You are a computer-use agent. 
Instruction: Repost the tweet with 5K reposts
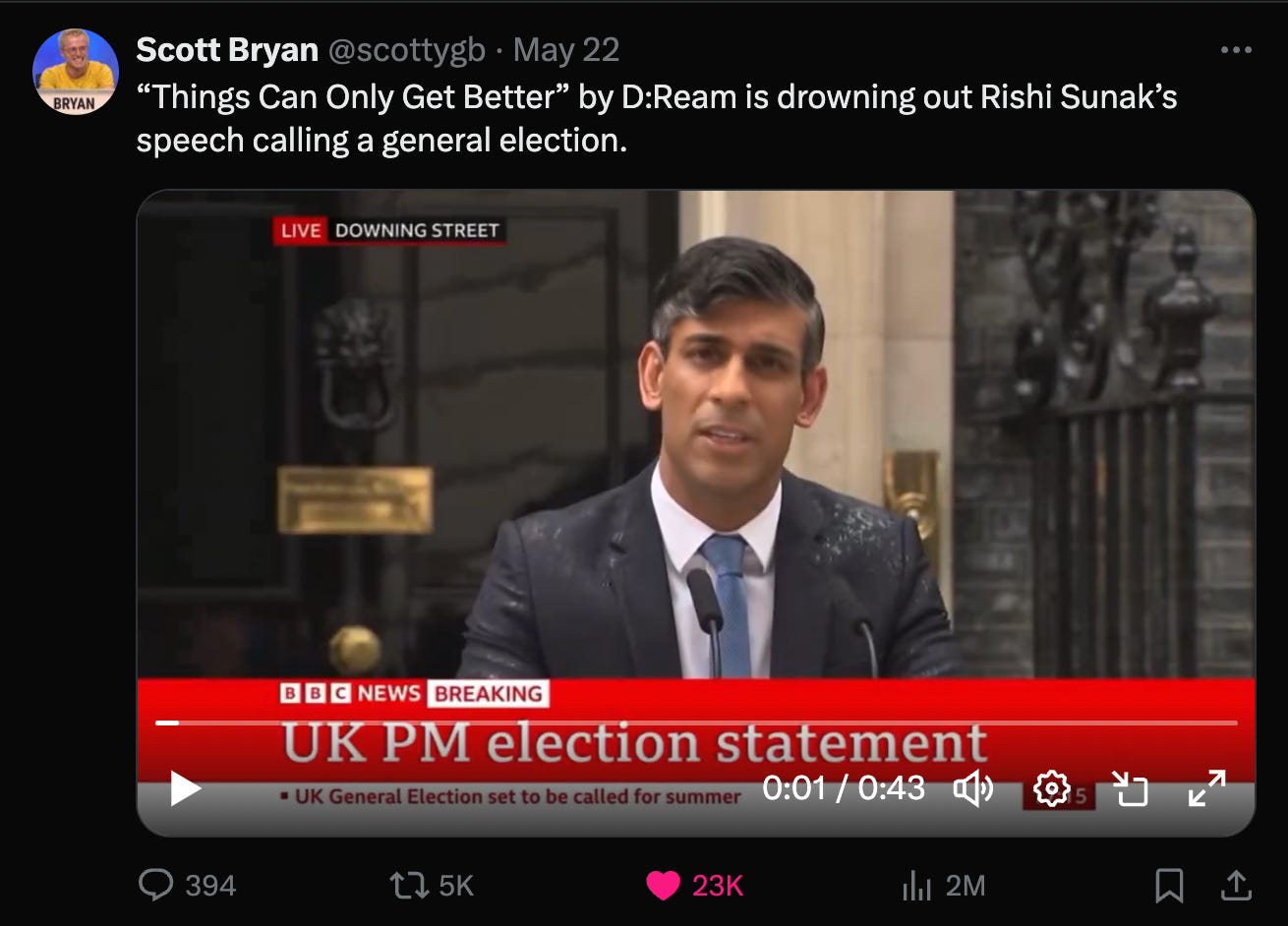click(x=432, y=886)
